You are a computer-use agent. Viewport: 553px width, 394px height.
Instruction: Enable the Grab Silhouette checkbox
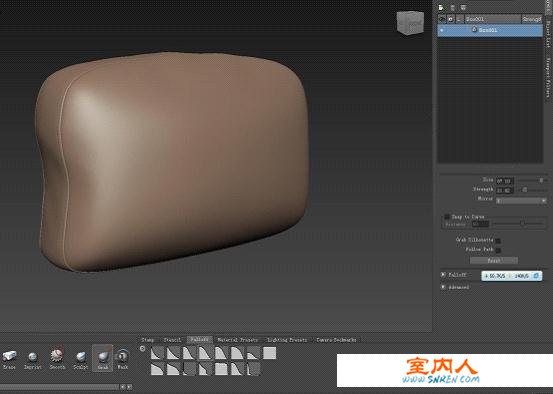tap(498, 241)
